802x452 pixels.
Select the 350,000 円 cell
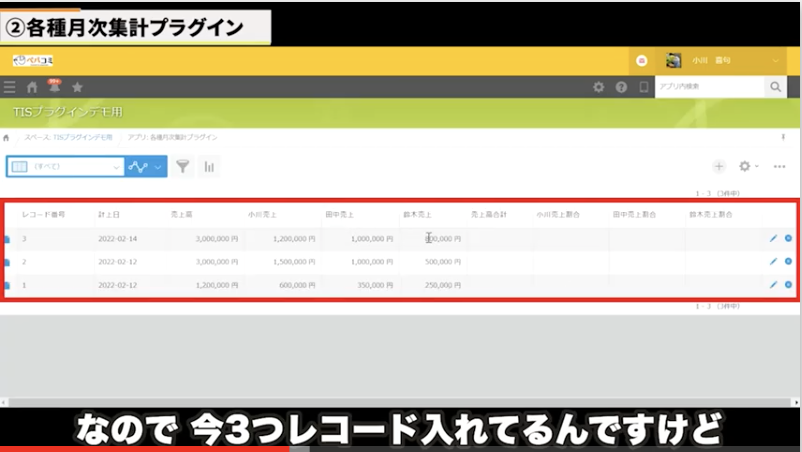375,285
